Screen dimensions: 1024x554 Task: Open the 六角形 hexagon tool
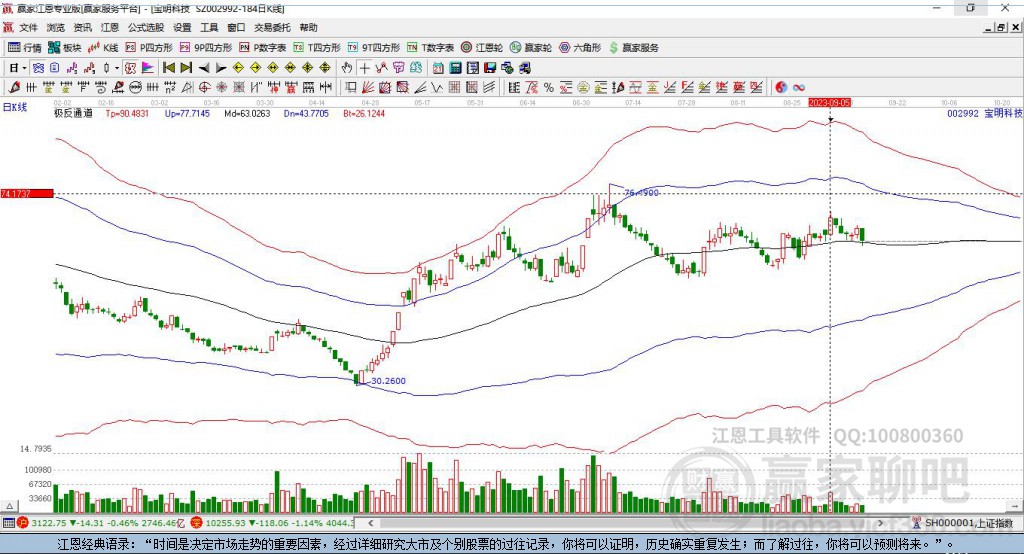tap(580, 48)
